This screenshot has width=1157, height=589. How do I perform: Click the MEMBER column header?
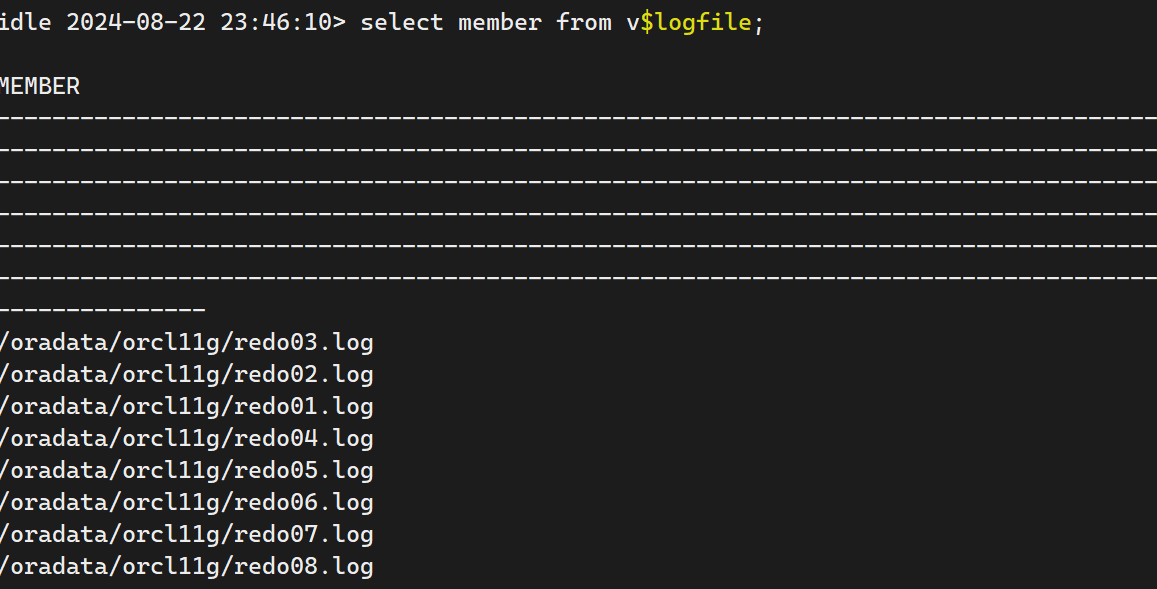click(x=40, y=87)
